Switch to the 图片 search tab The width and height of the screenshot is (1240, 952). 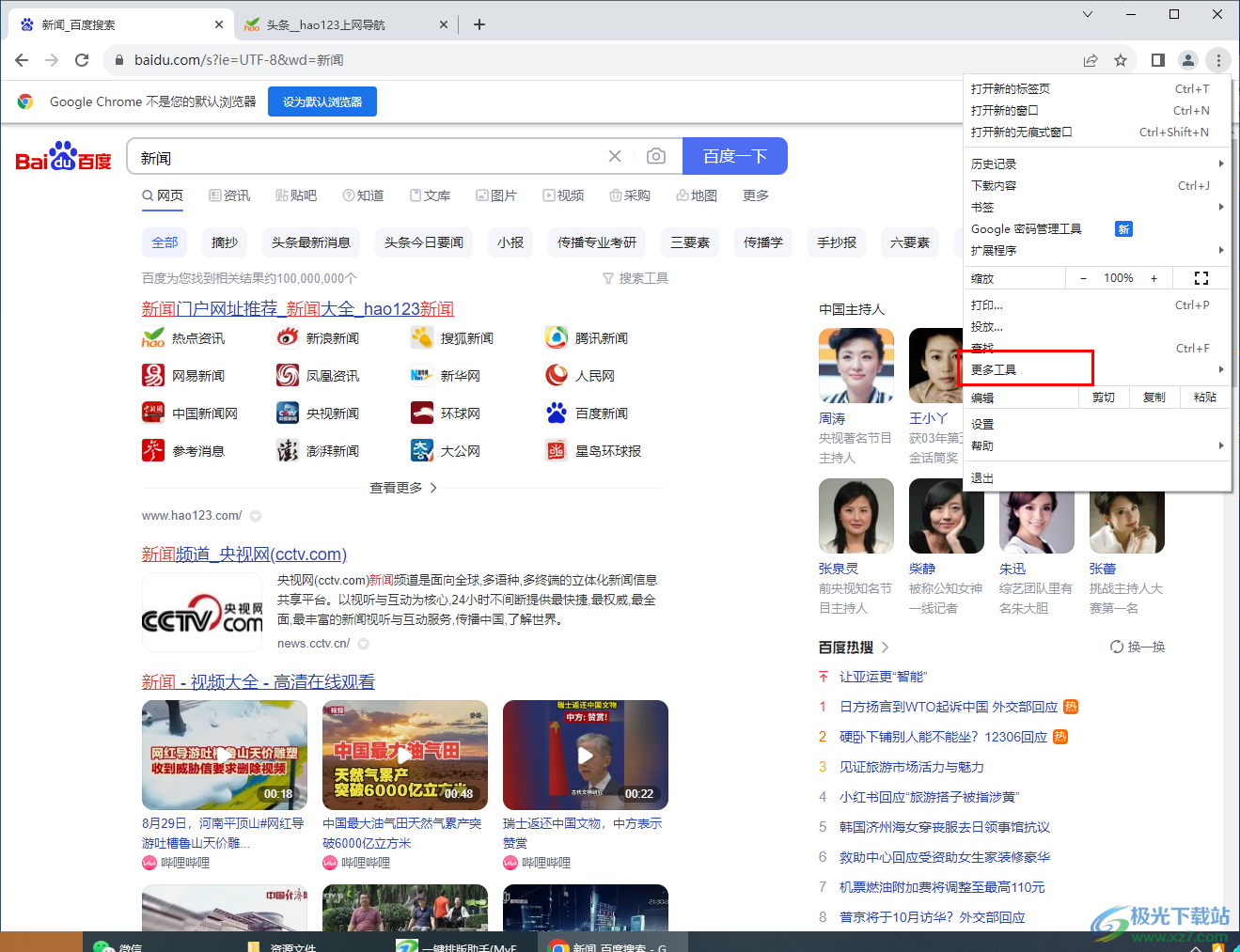point(496,195)
